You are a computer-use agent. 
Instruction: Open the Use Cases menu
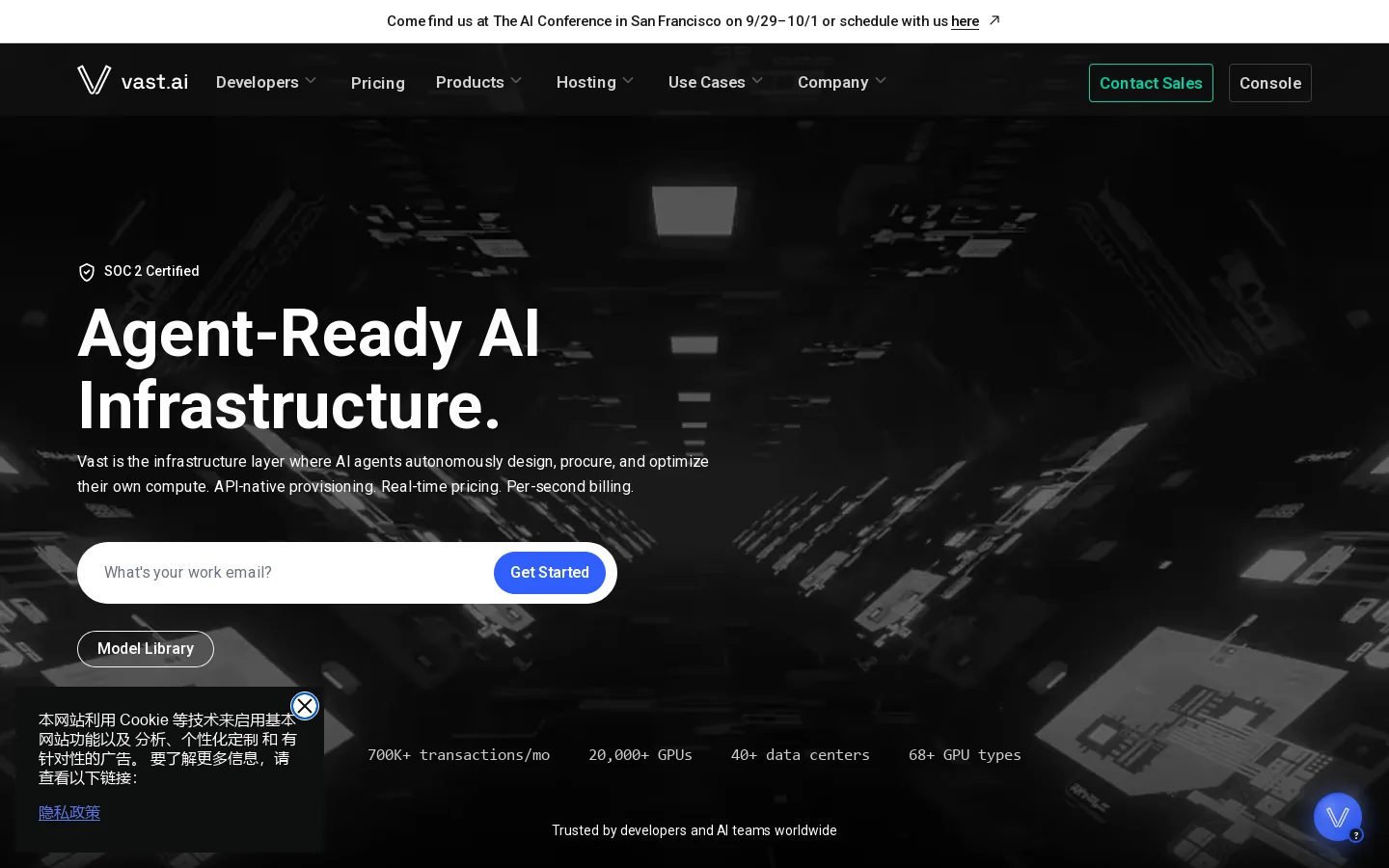pos(707,82)
